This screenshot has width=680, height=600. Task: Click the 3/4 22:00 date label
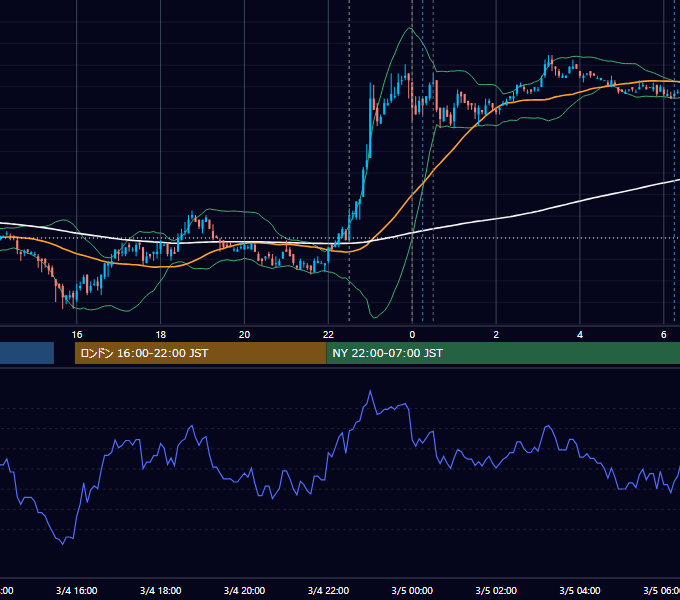click(x=328, y=590)
